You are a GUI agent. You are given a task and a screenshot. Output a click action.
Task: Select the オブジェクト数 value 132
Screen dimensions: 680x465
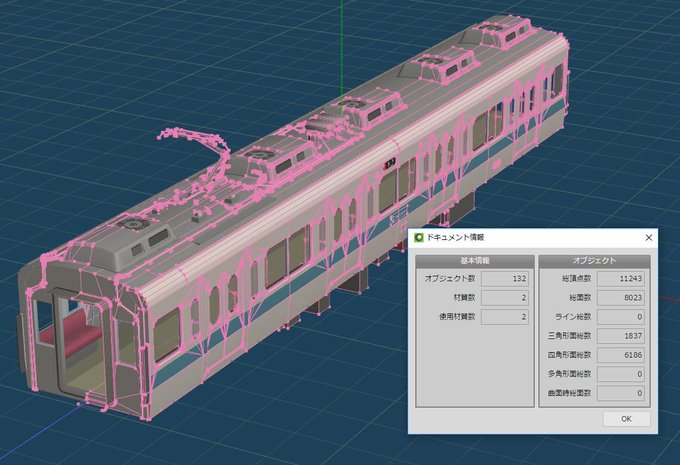coord(505,278)
